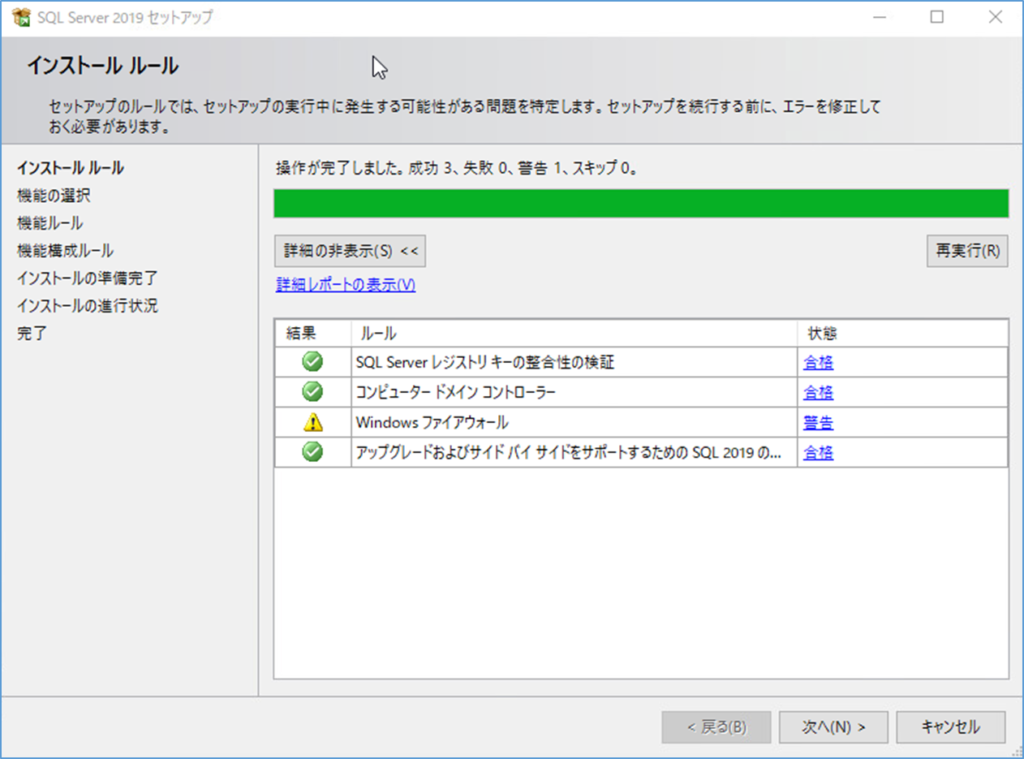Select 機能構成ルール step in sidebar
The height and width of the screenshot is (759, 1024).
point(65,250)
